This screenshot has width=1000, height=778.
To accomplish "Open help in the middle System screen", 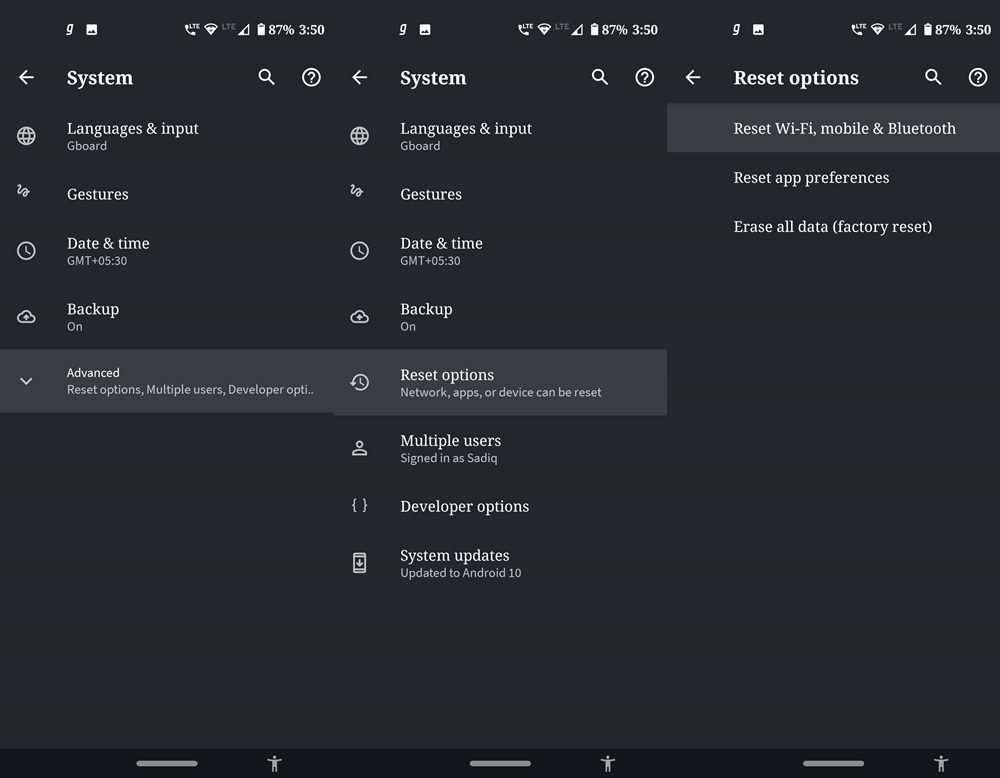I will [x=645, y=77].
